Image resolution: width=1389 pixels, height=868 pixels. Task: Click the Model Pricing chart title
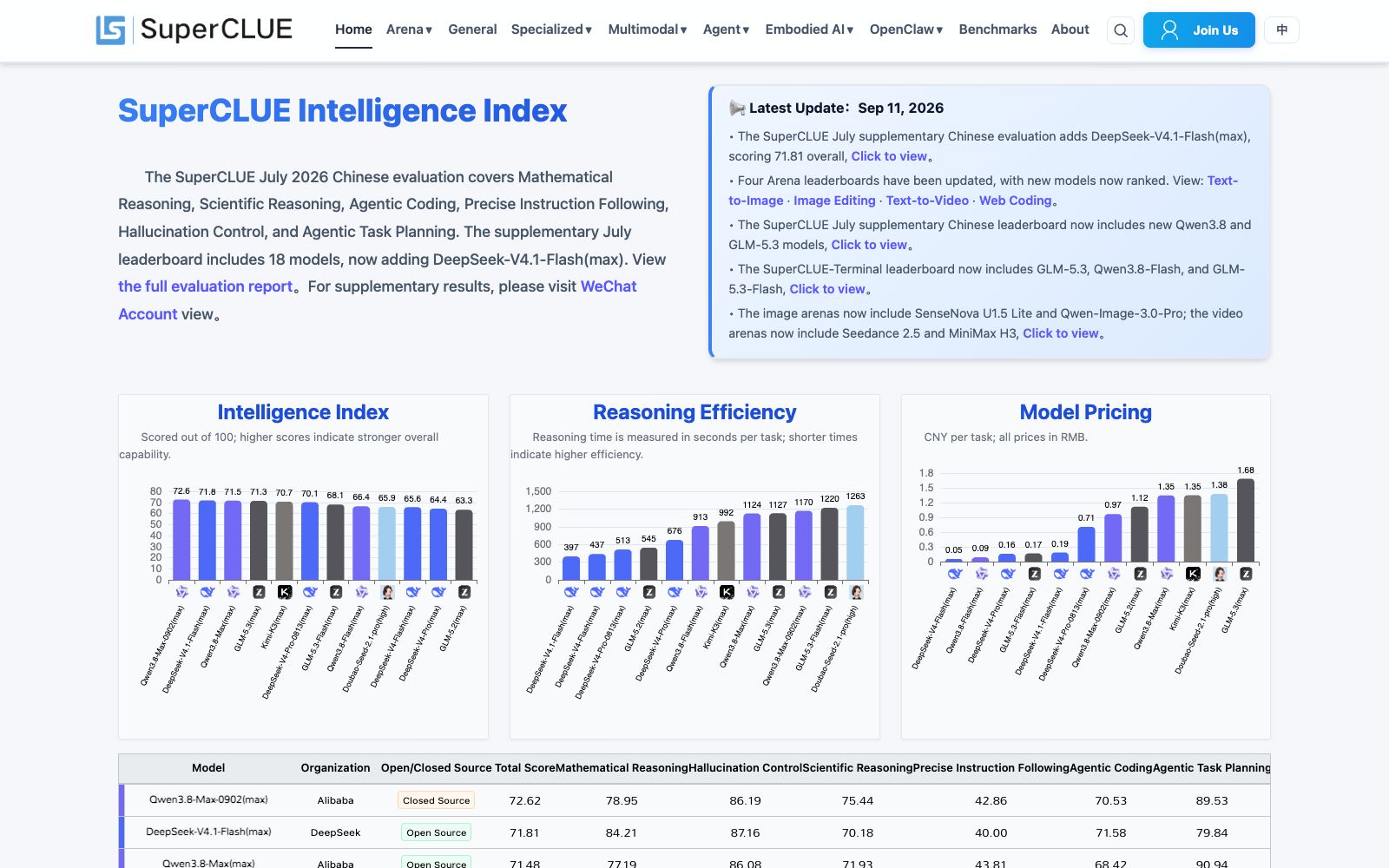1086,412
